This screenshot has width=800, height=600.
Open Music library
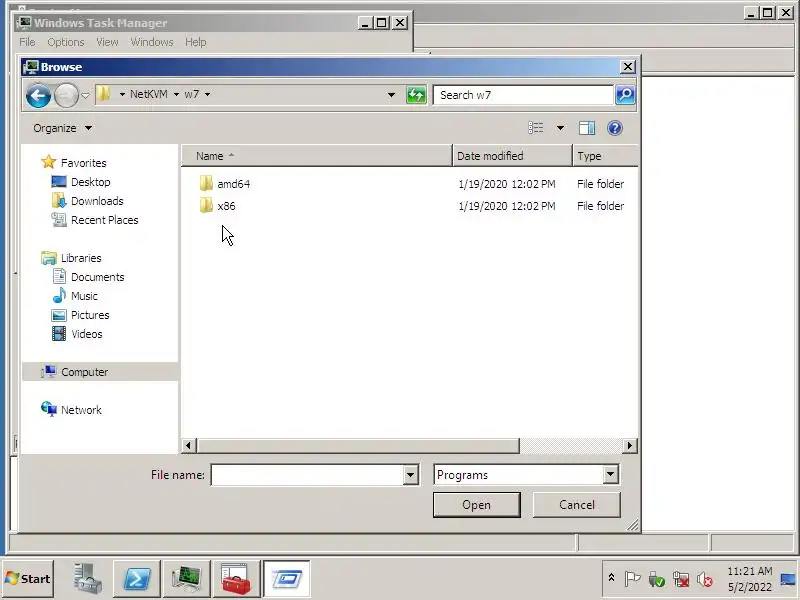(x=84, y=296)
